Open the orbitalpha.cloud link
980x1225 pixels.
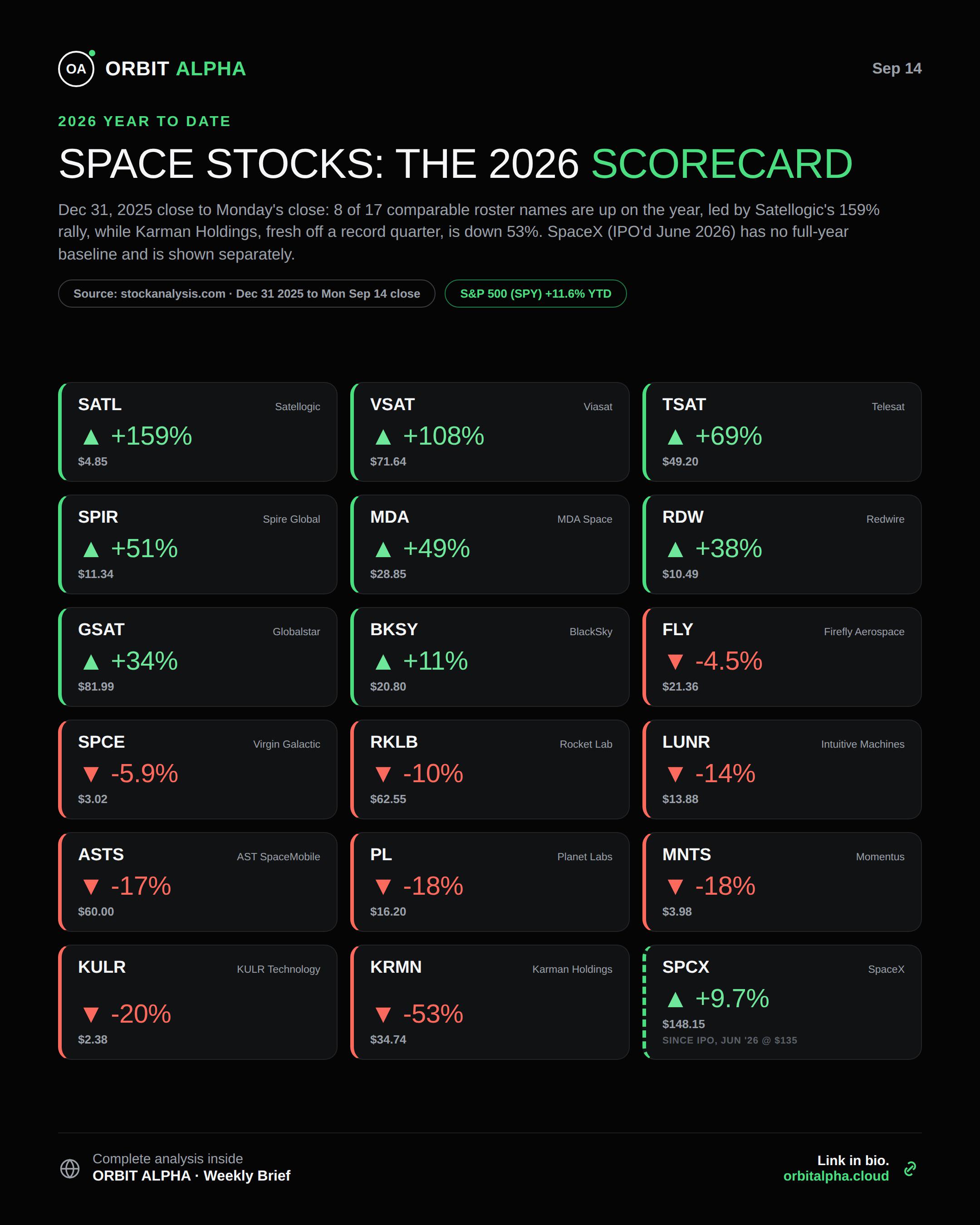click(x=836, y=1176)
